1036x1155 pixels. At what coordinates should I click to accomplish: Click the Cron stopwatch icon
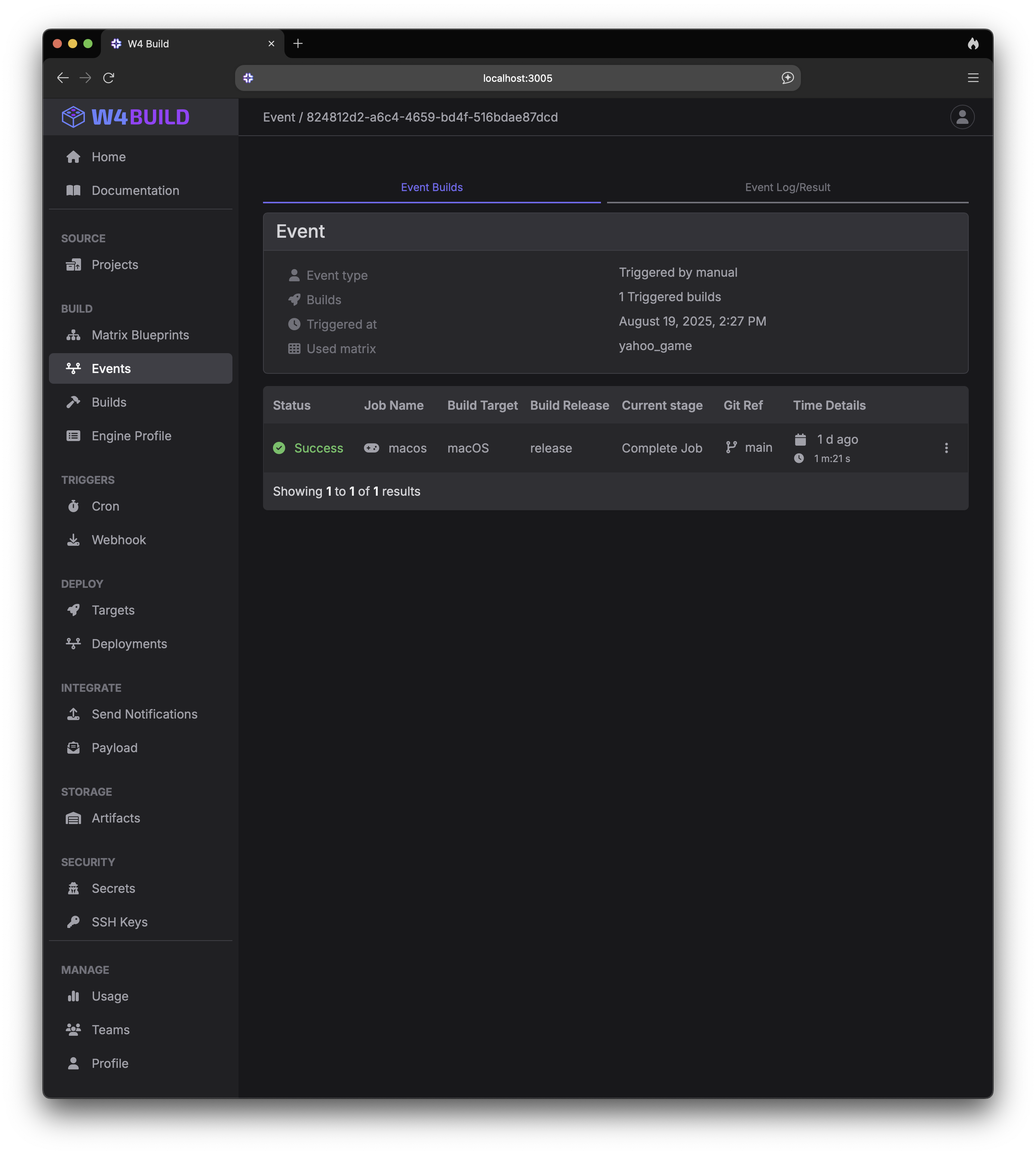tap(73, 506)
